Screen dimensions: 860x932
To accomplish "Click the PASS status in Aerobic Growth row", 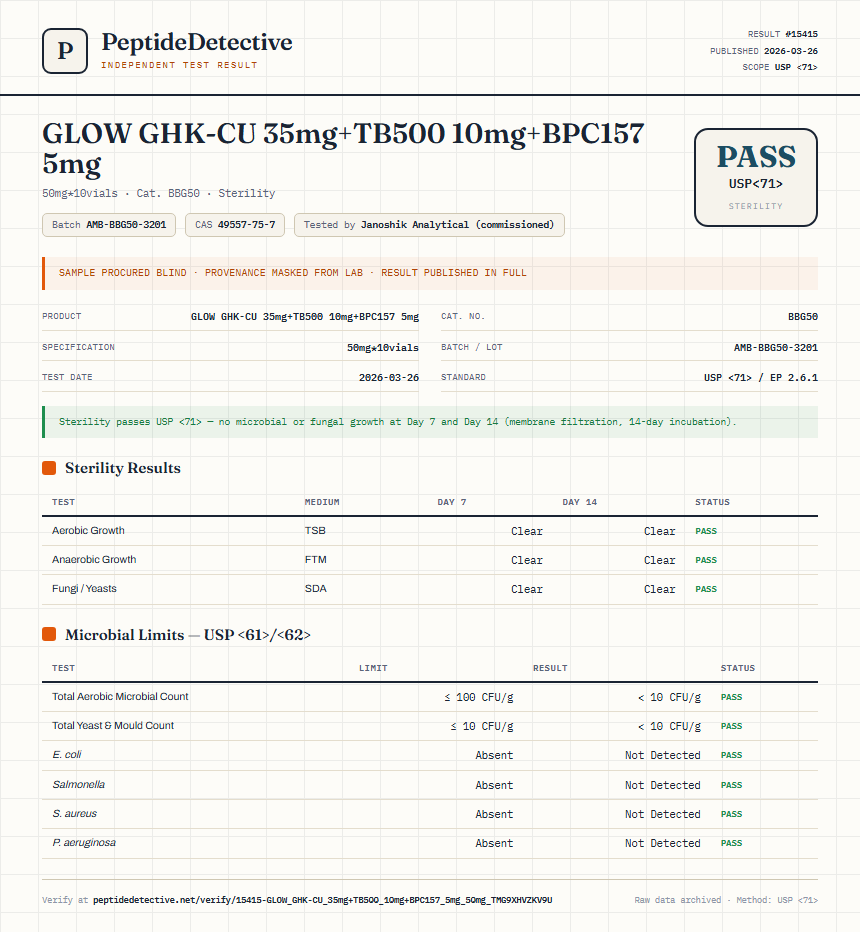I will (x=706, y=531).
